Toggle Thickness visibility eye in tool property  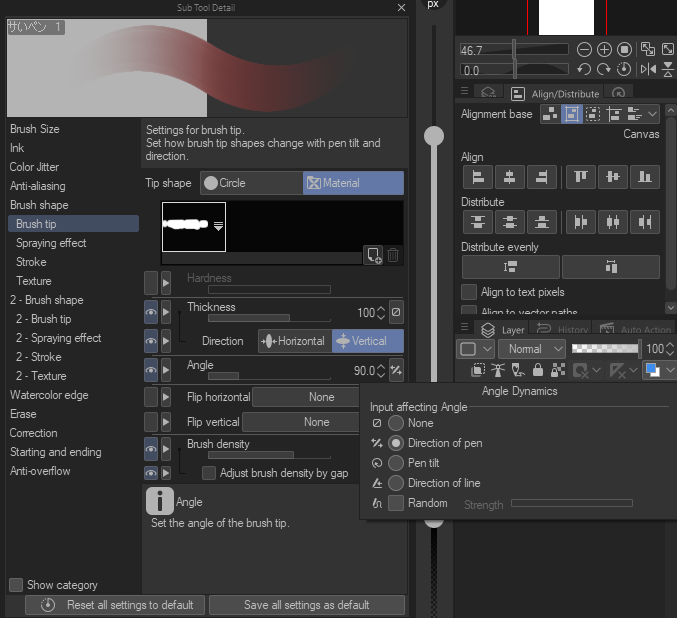point(151,312)
